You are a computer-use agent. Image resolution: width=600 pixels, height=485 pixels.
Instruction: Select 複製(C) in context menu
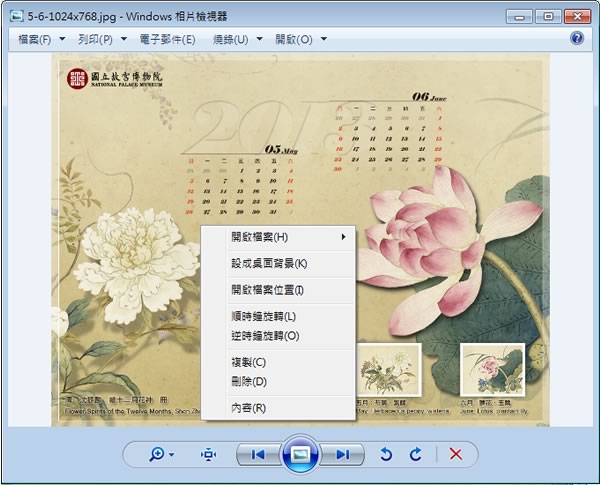278,362
